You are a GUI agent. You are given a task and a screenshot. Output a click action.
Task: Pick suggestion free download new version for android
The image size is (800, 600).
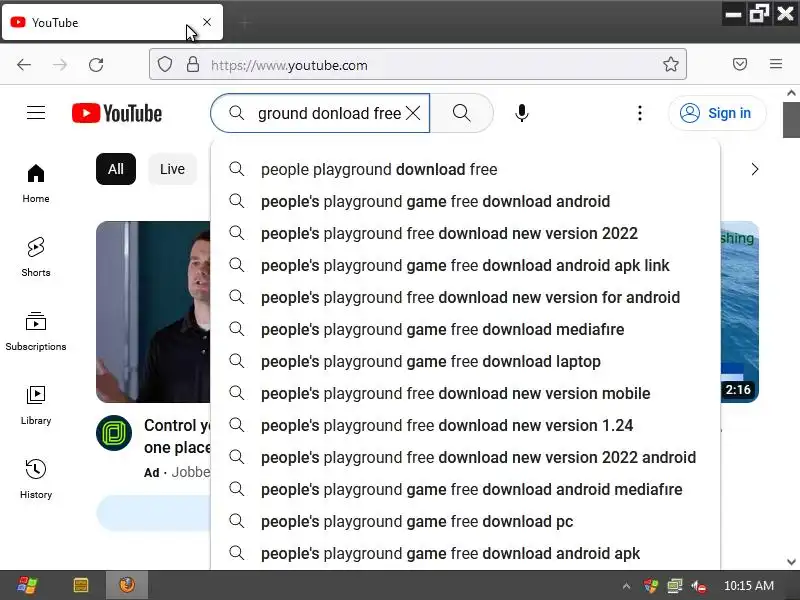[465, 297]
